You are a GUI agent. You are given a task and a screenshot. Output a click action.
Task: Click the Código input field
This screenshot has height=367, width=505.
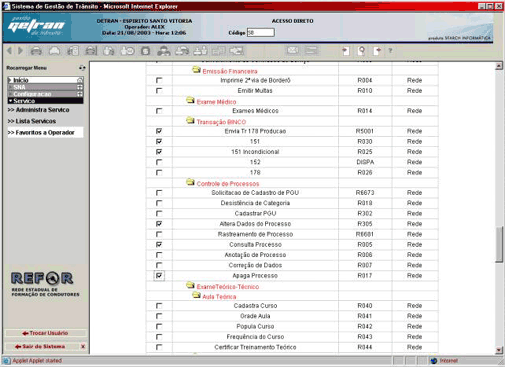(261, 33)
